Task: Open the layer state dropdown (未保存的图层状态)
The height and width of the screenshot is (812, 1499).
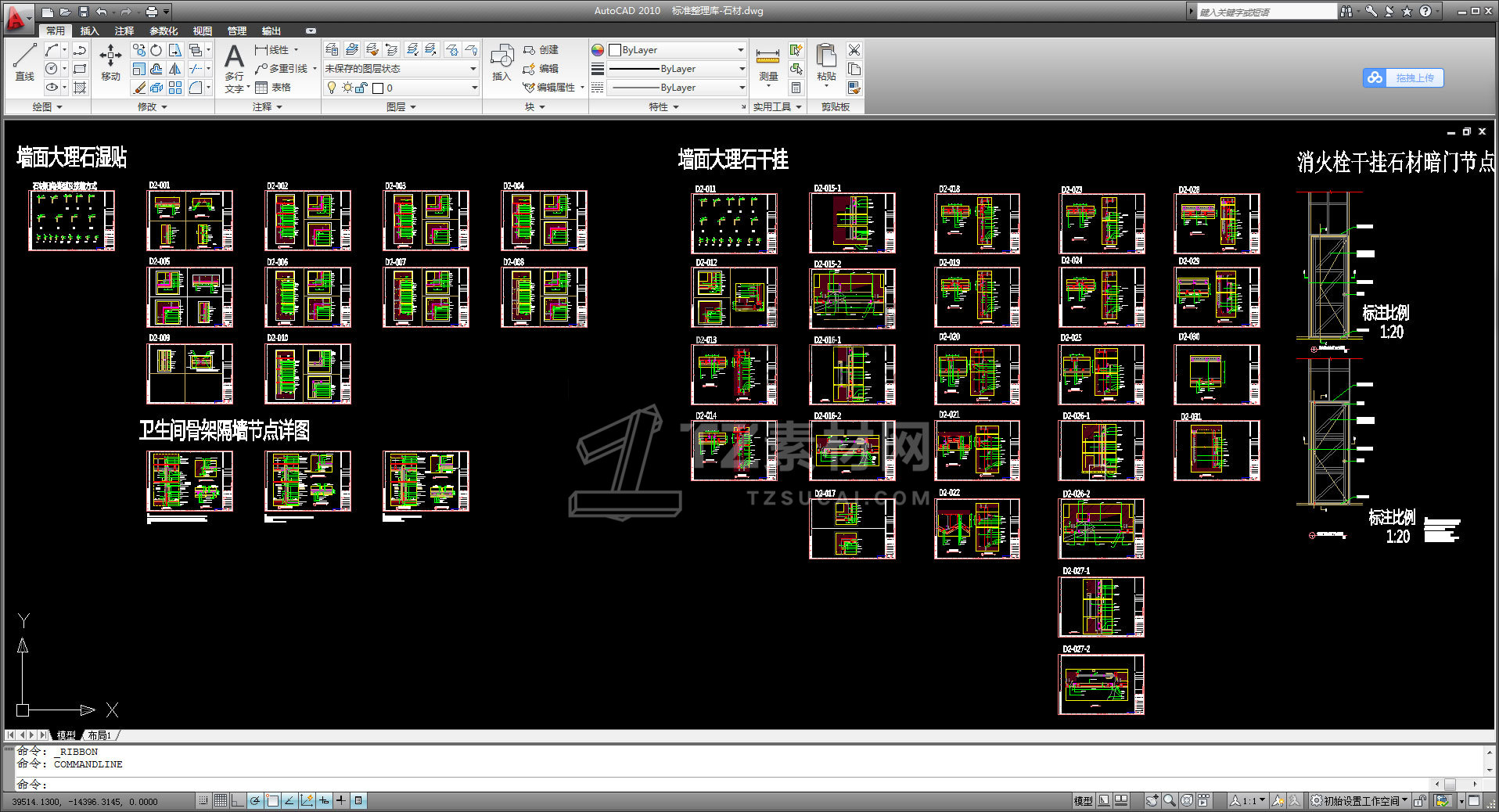Action: point(401,69)
